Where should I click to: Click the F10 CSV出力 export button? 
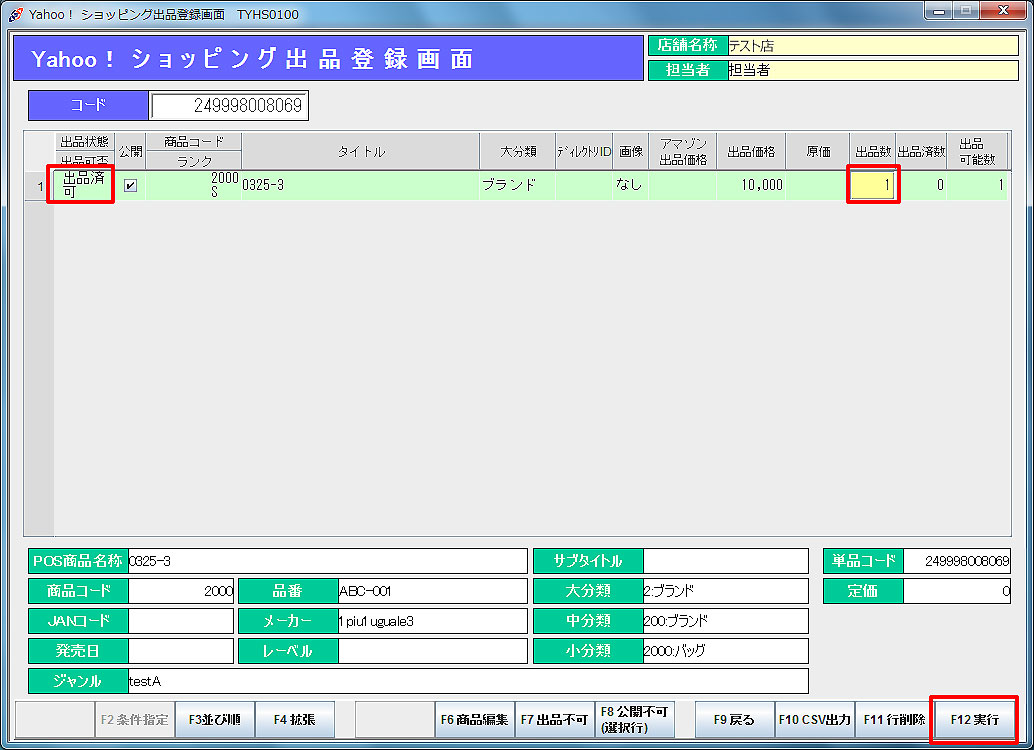(814, 719)
